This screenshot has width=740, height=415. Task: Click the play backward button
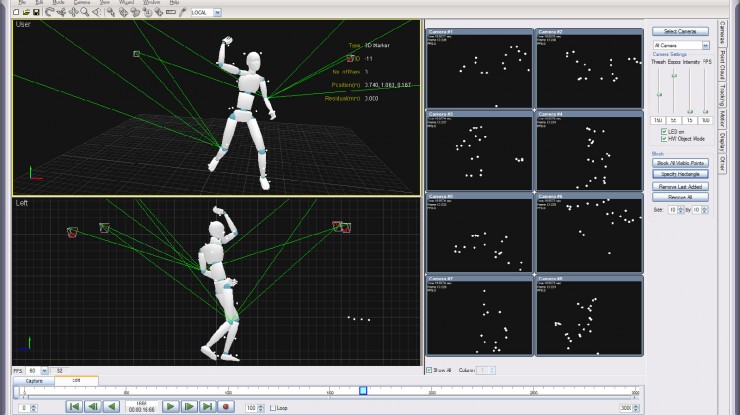[111, 407]
